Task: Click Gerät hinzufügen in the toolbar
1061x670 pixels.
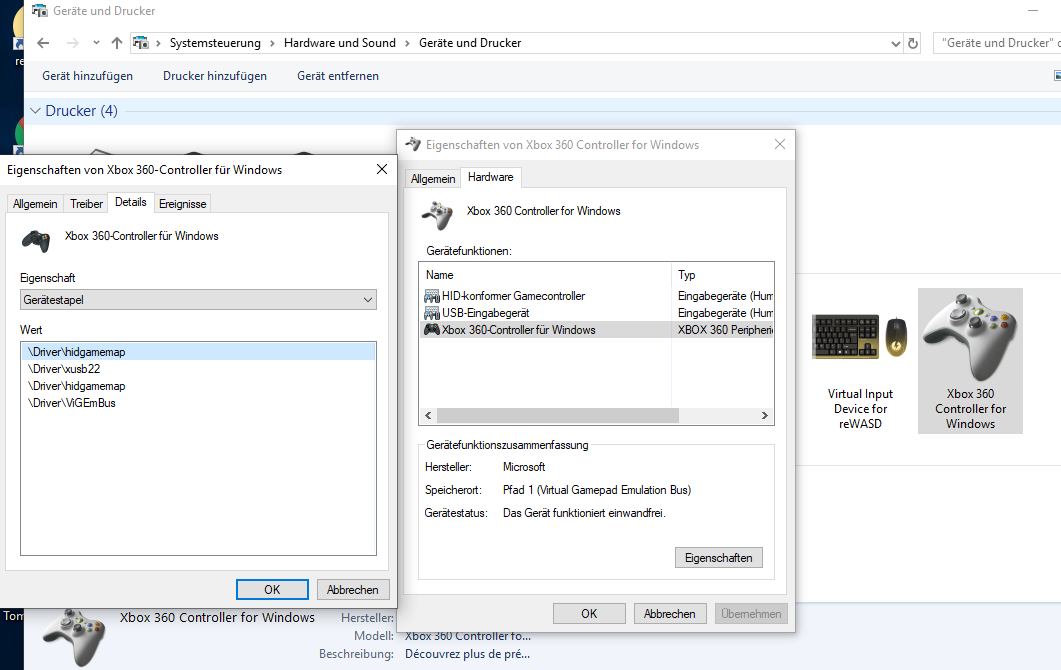Action: click(87, 76)
